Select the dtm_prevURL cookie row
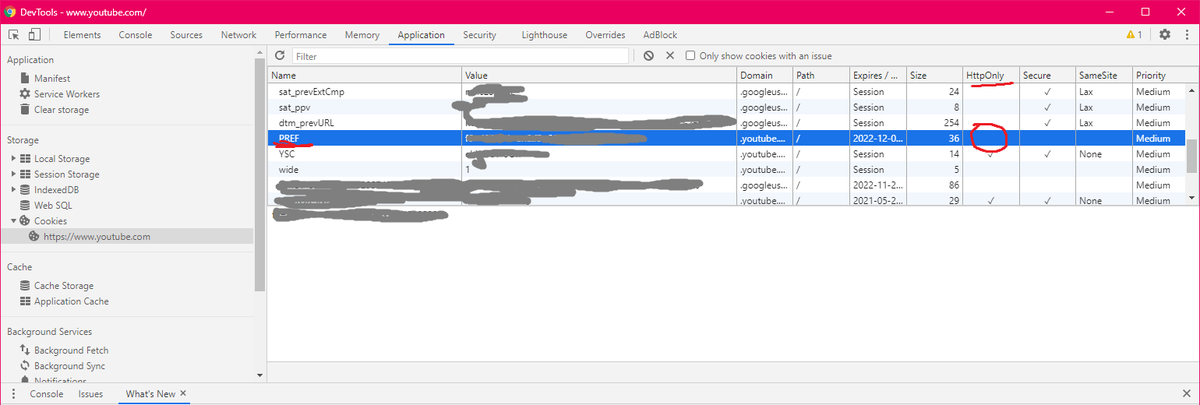The width and height of the screenshot is (1200, 405). pos(727,122)
